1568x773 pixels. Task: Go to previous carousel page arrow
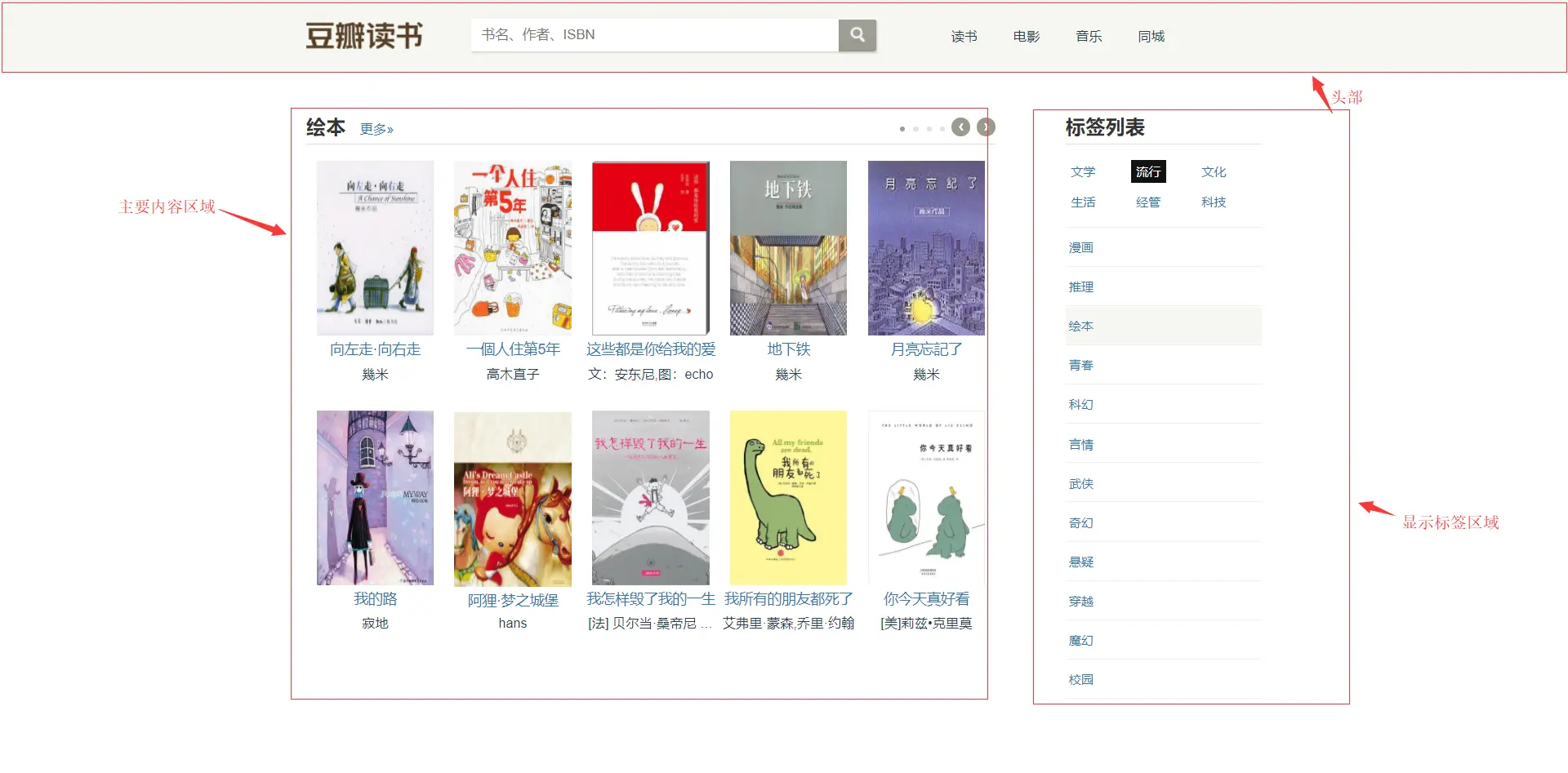(x=961, y=127)
